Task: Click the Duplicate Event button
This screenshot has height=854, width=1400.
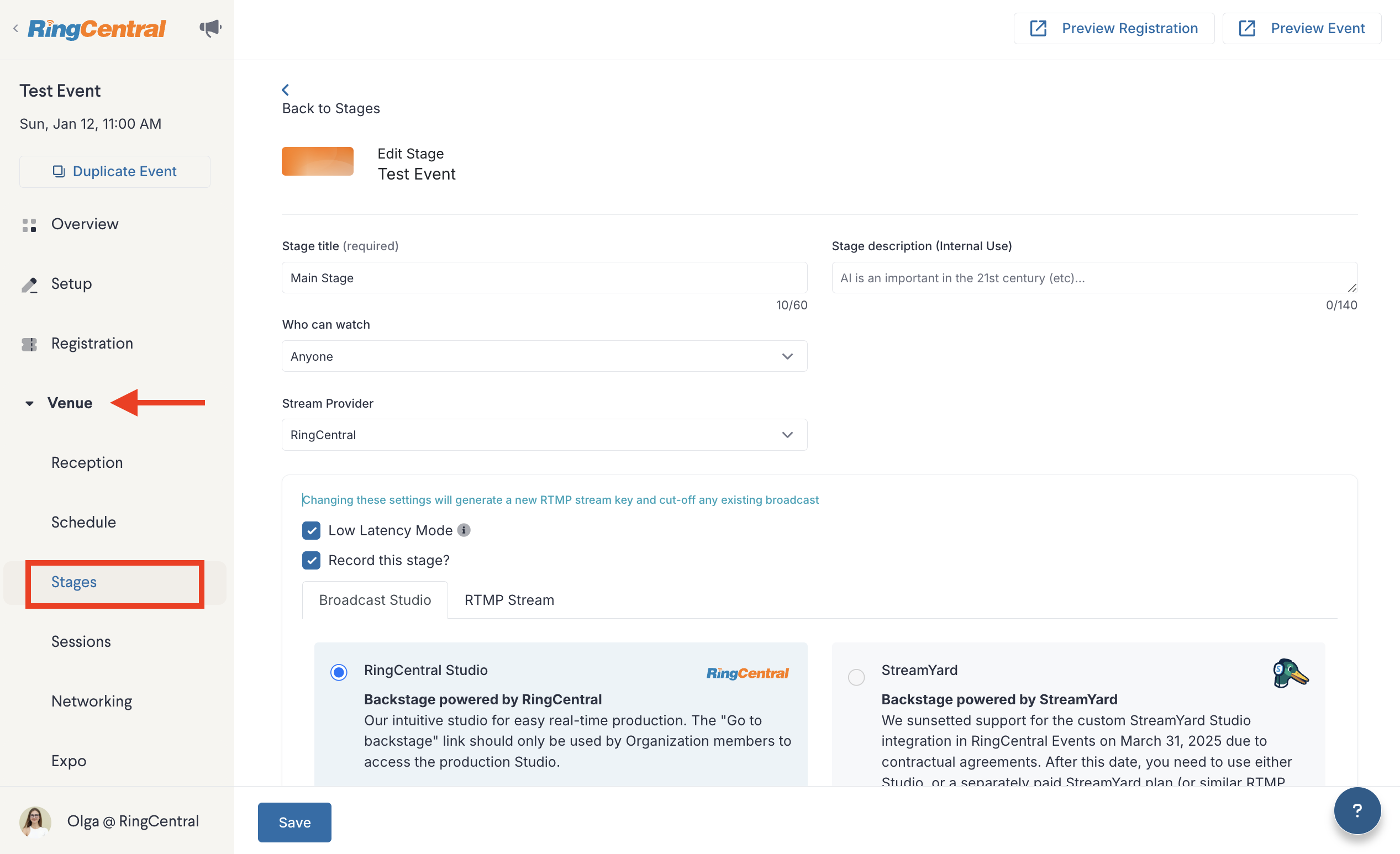Action: (115, 172)
